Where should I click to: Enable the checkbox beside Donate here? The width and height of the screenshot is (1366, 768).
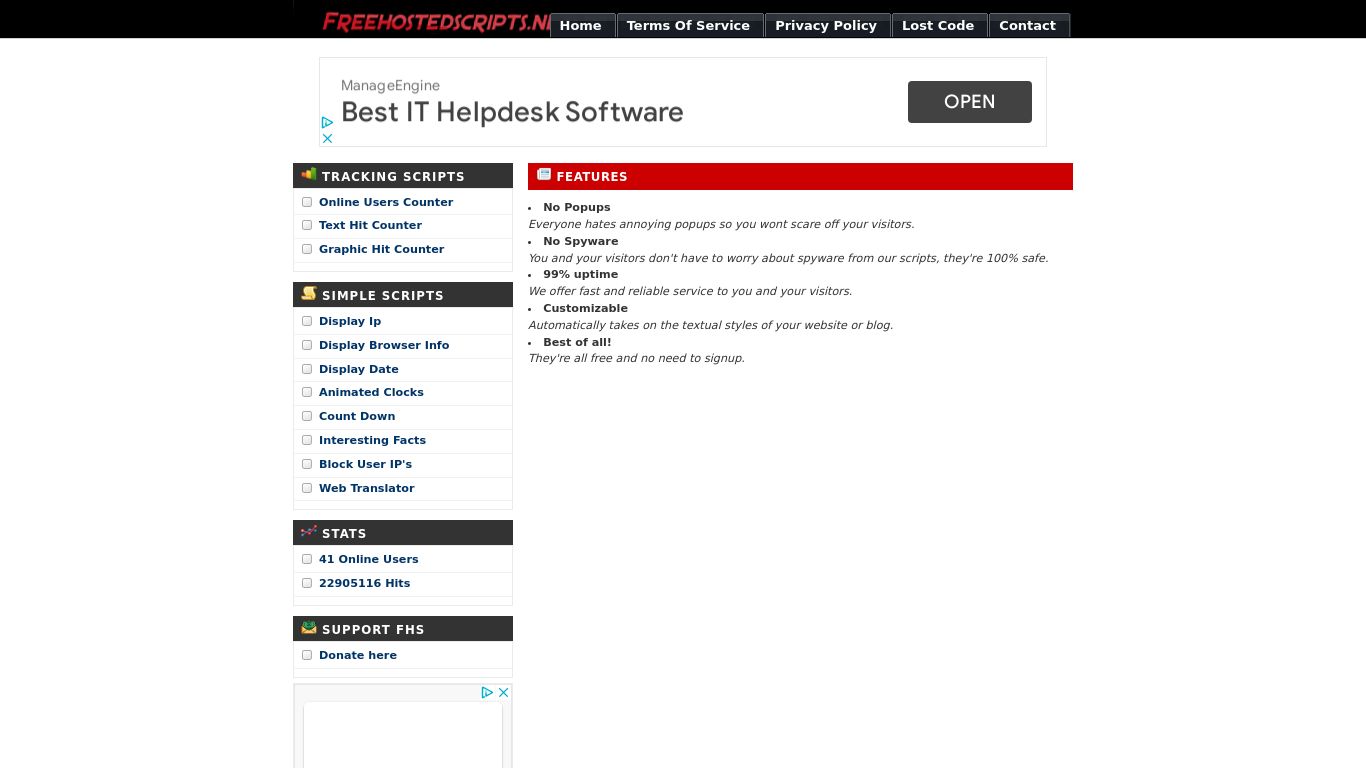[x=307, y=655]
